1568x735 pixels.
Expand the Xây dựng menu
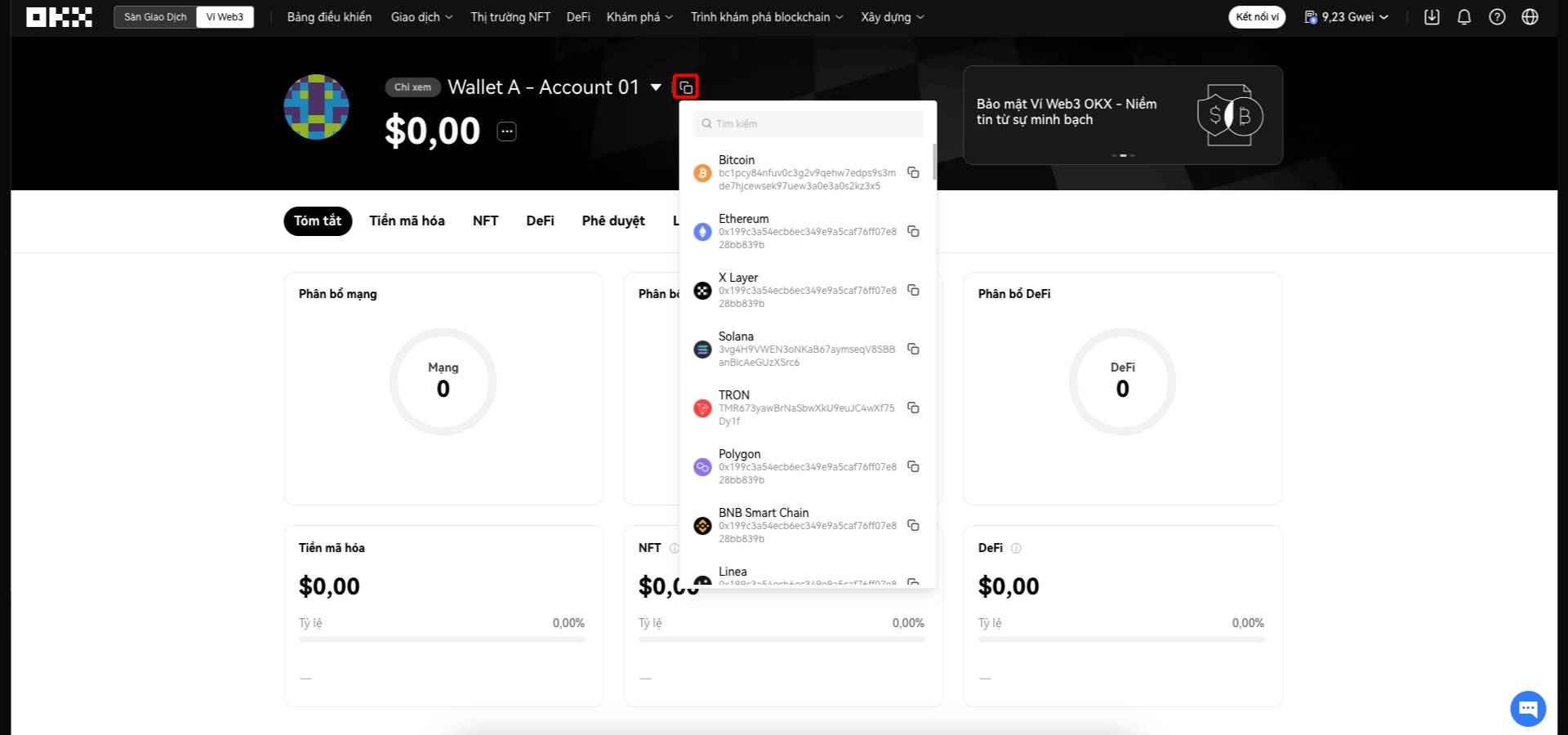pyautogui.click(x=893, y=17)
